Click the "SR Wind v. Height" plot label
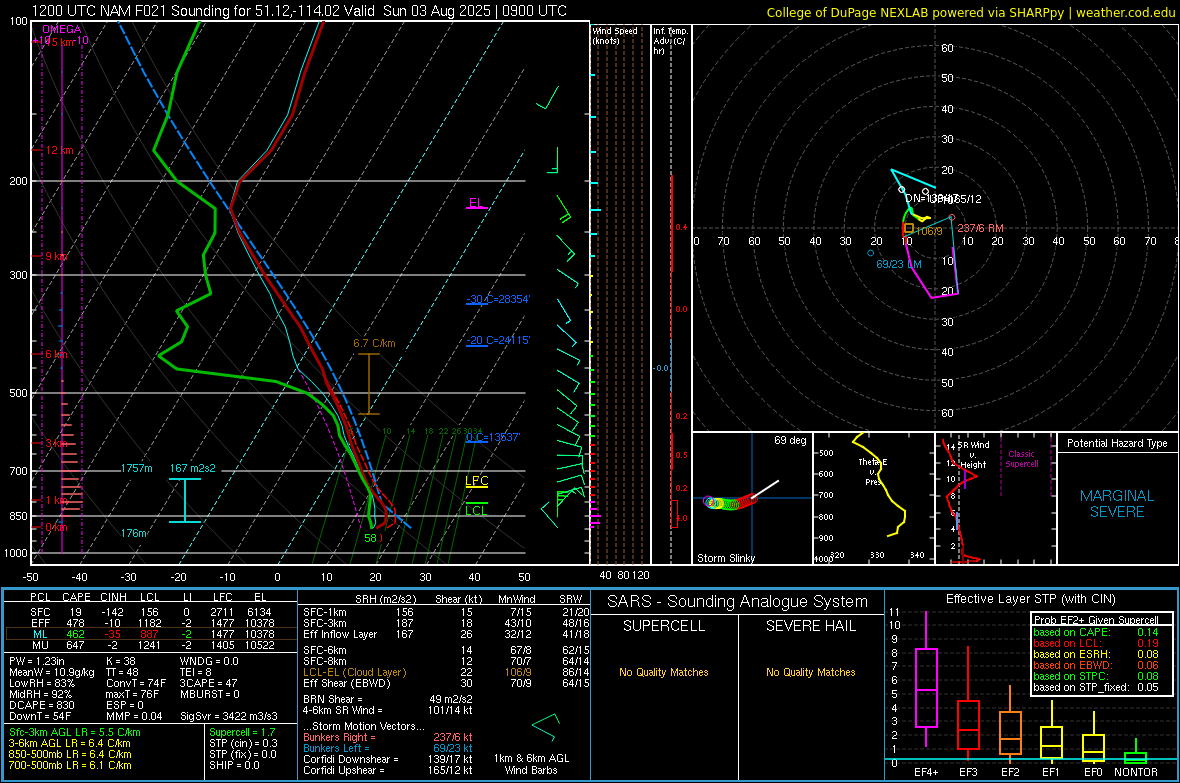 click(x=974, y=455)
